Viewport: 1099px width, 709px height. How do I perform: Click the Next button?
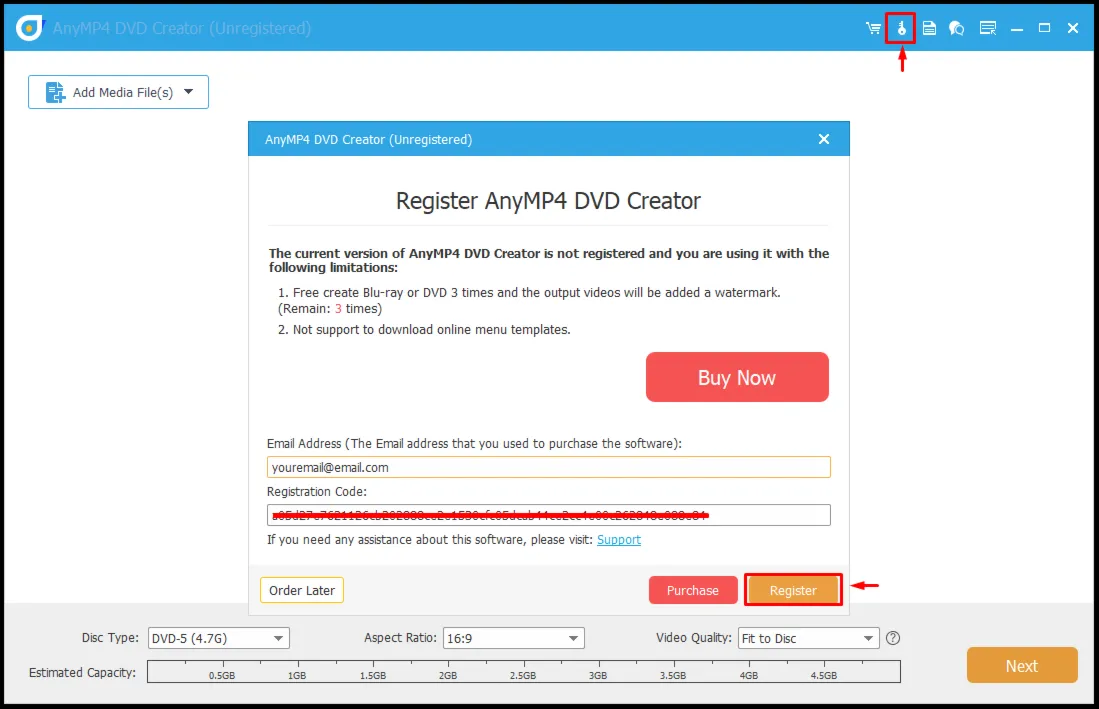click(x=1022, y=666)
